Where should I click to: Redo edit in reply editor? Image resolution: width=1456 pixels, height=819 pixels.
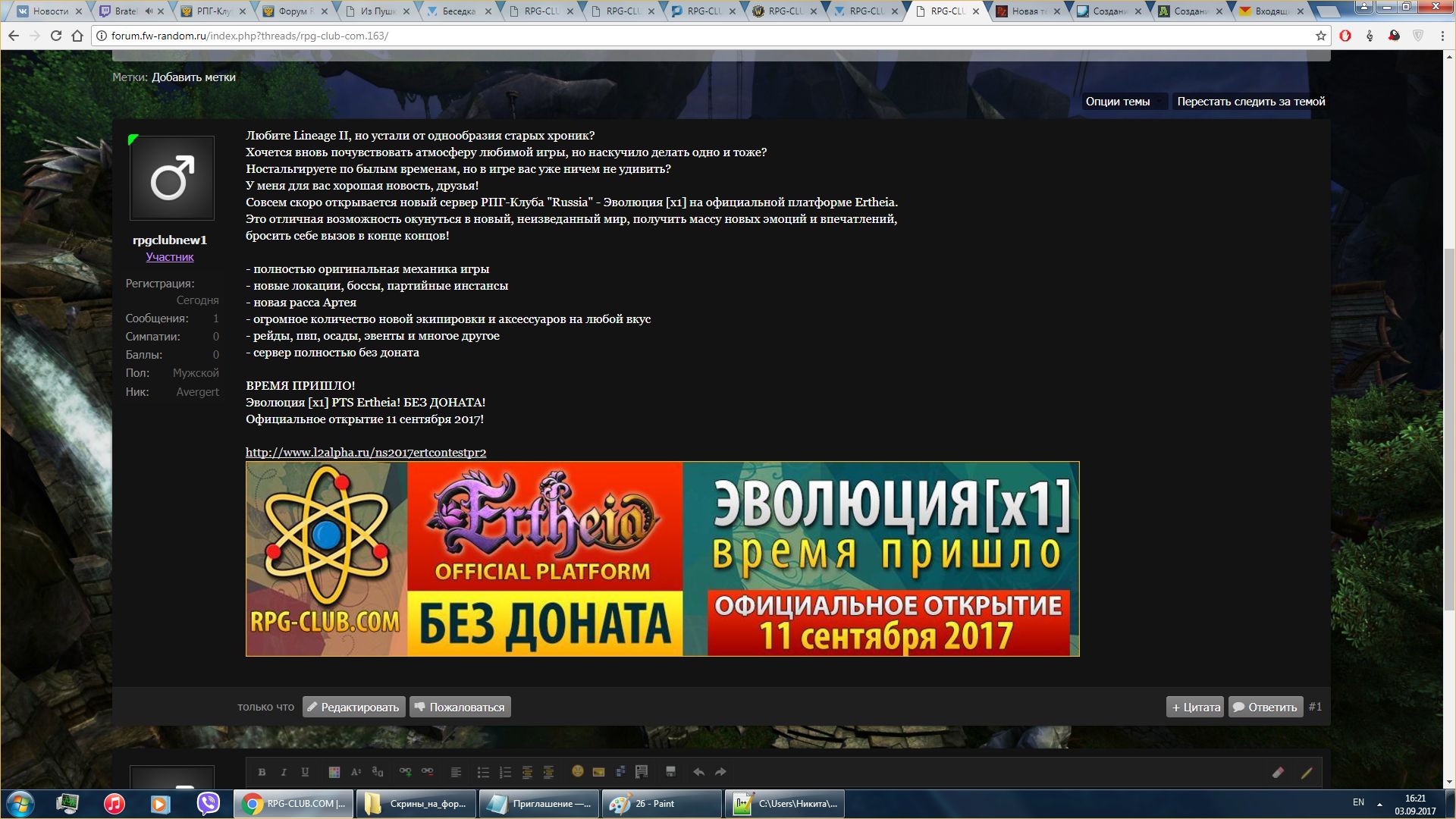(720, 772)
